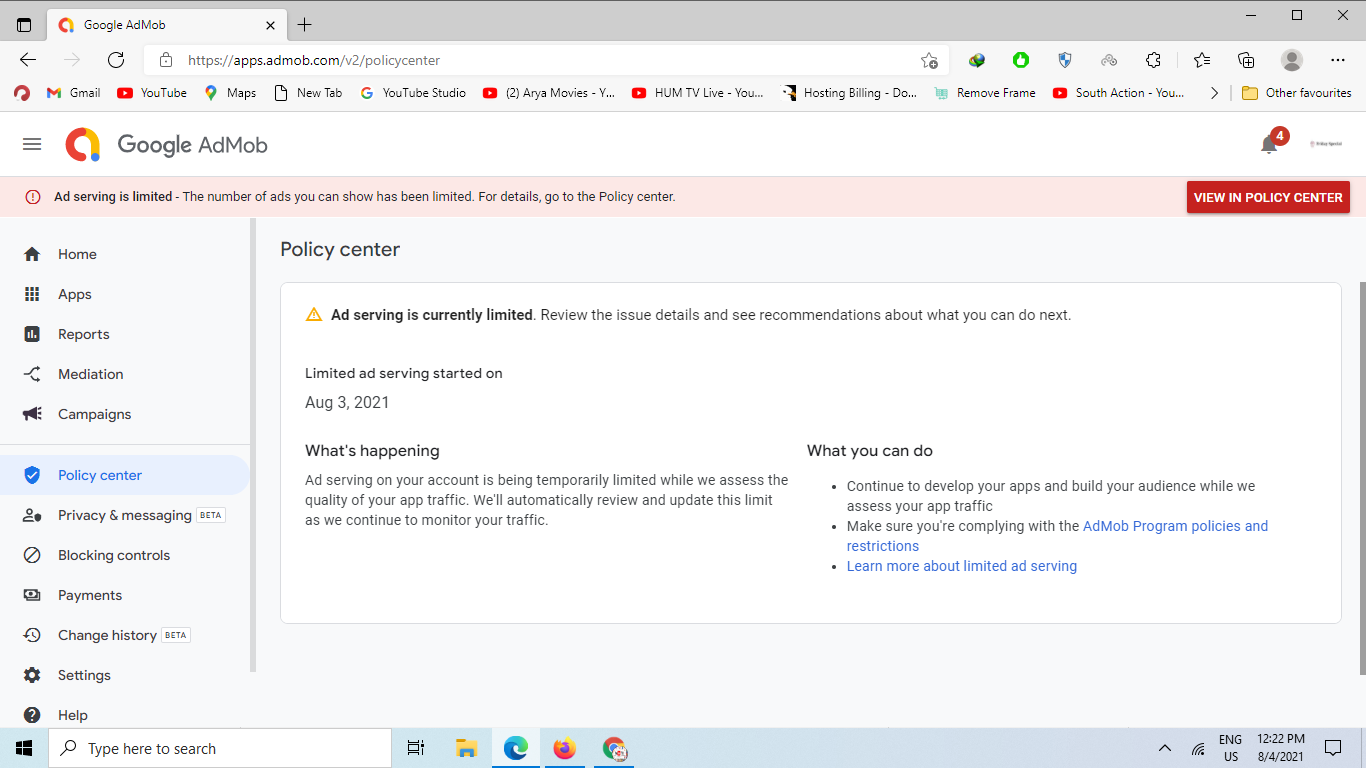
Task: Open Firefox from the taskbar
Action: [x=565, y=748]
